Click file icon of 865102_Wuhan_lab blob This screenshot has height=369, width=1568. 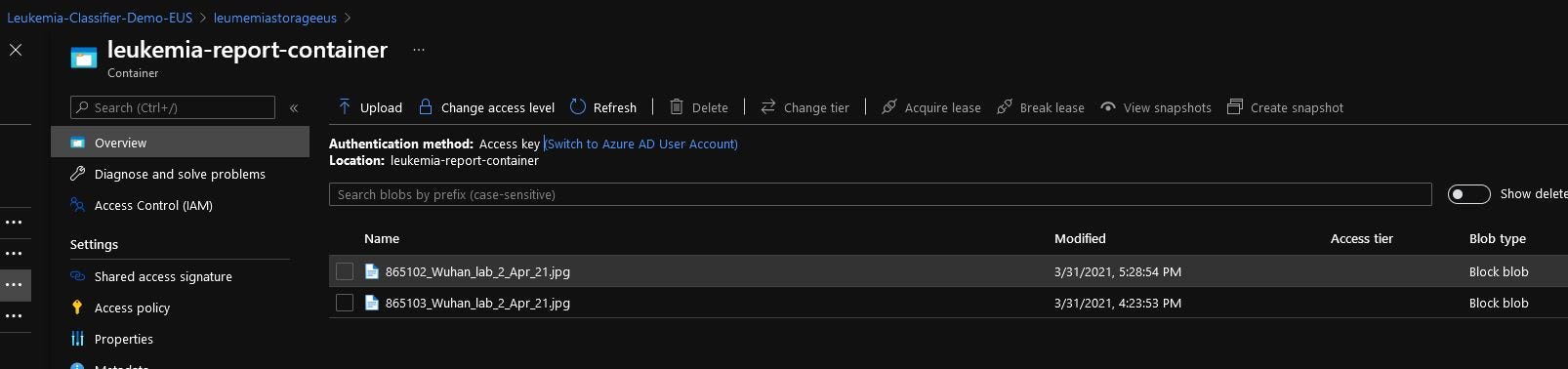pyautogui.click(x=371, y=271)
